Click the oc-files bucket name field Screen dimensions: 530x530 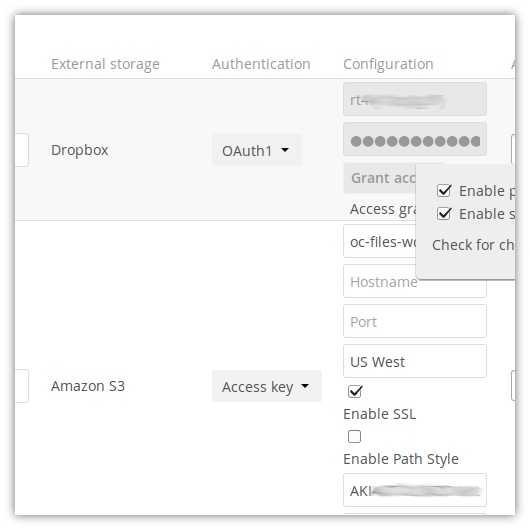tap(380, 241)
